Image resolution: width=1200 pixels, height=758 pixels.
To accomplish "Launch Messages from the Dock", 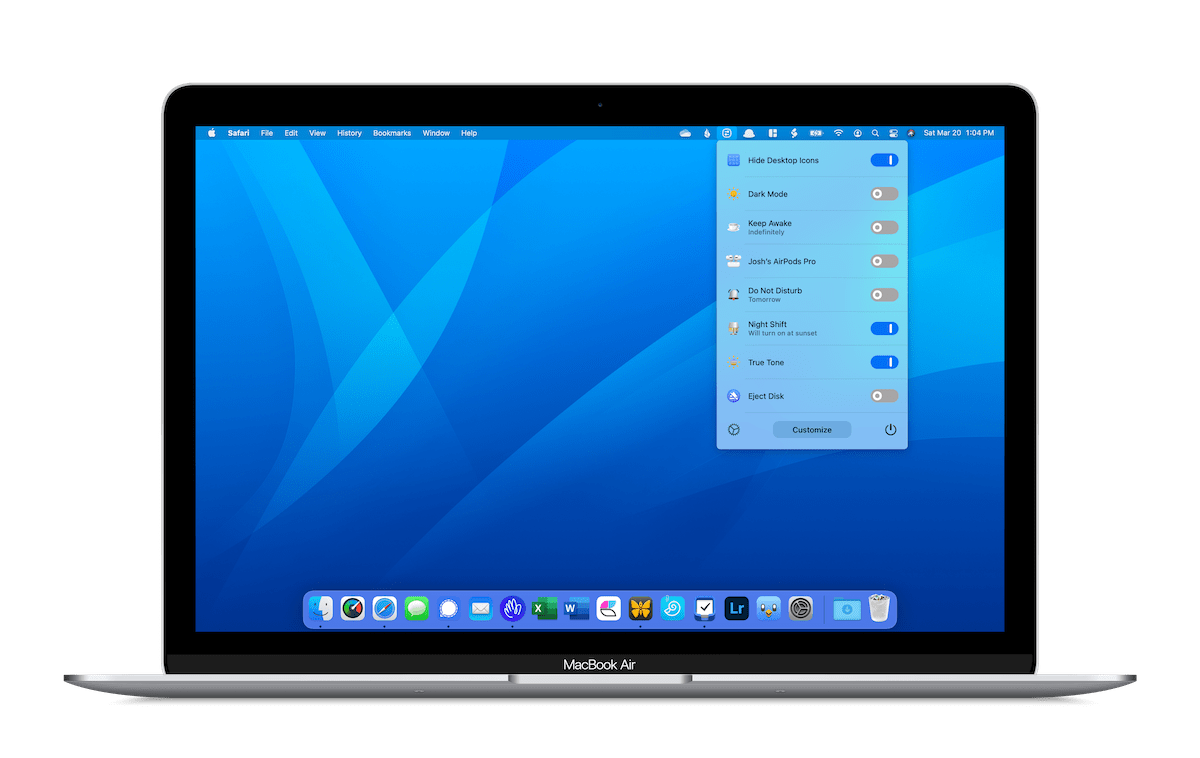I will [x=417, y=608].
